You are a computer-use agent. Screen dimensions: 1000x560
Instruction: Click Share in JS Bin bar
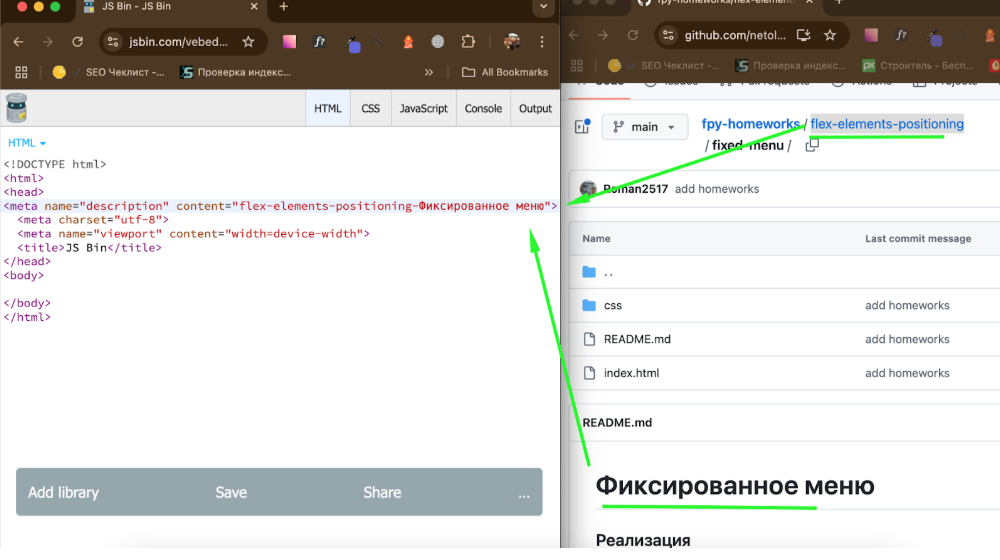coord(382,492)
